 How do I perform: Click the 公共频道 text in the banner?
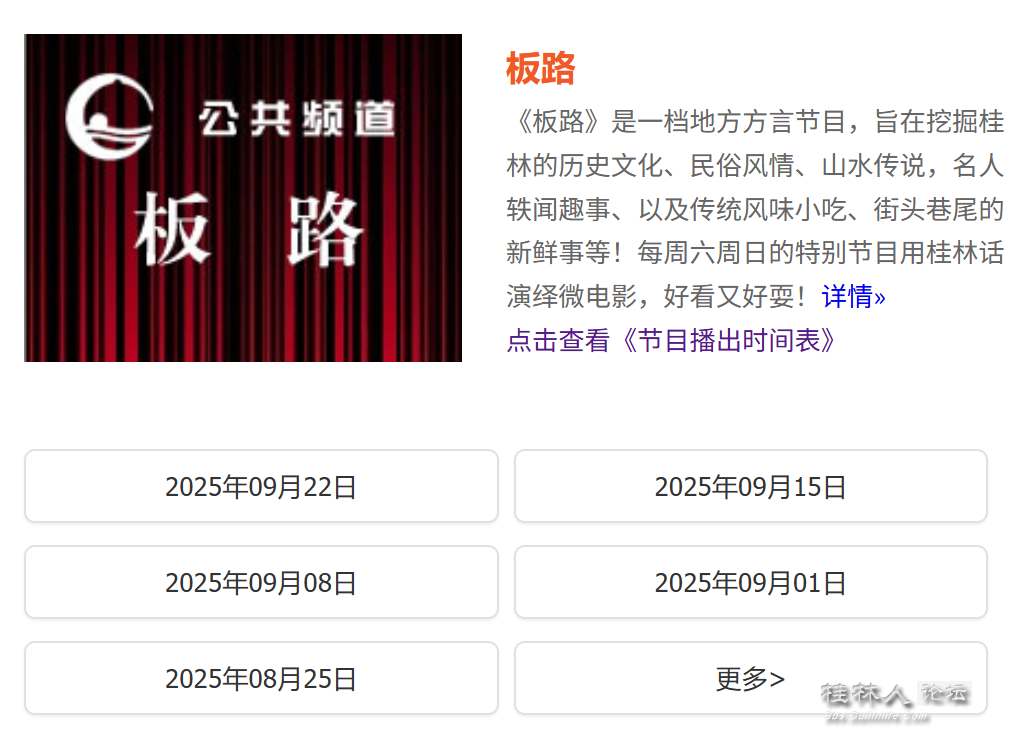pyautogui.click(x=297, y=119)
